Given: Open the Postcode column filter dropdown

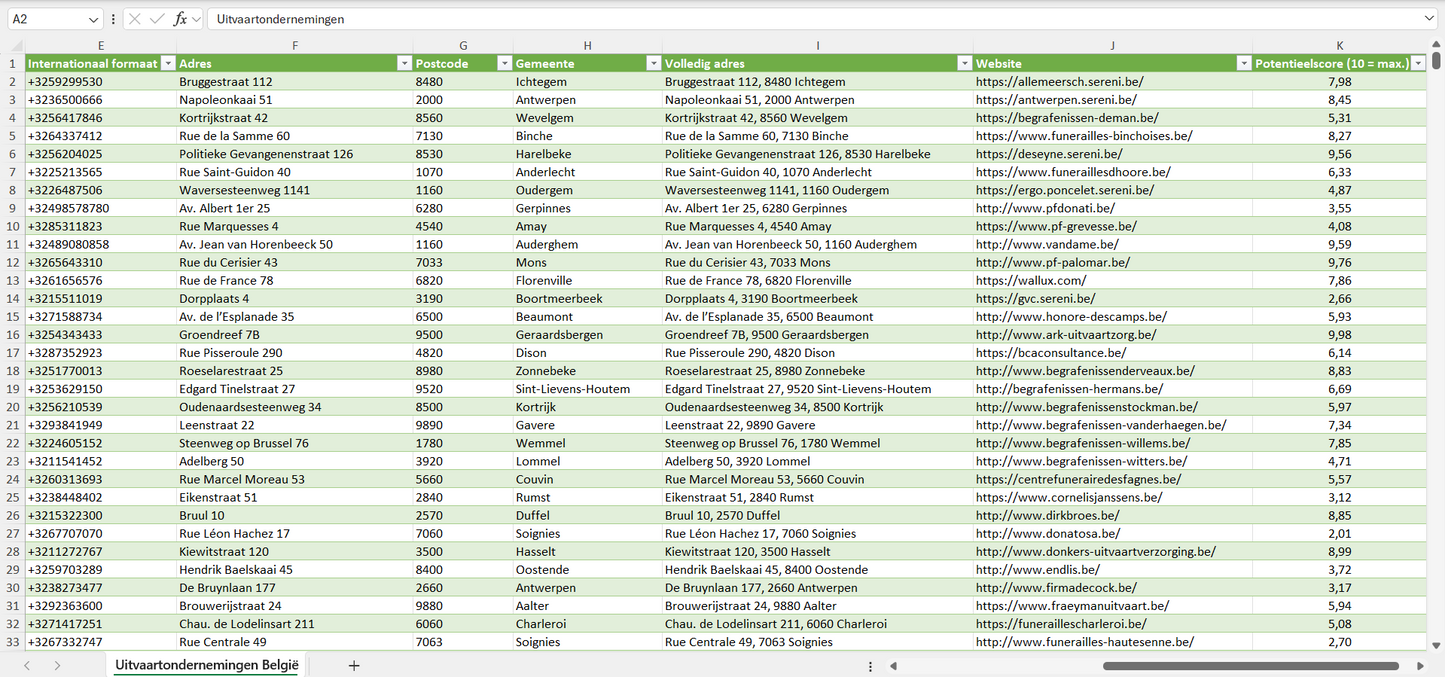Looking at the screenshot, I should (504, 63).
